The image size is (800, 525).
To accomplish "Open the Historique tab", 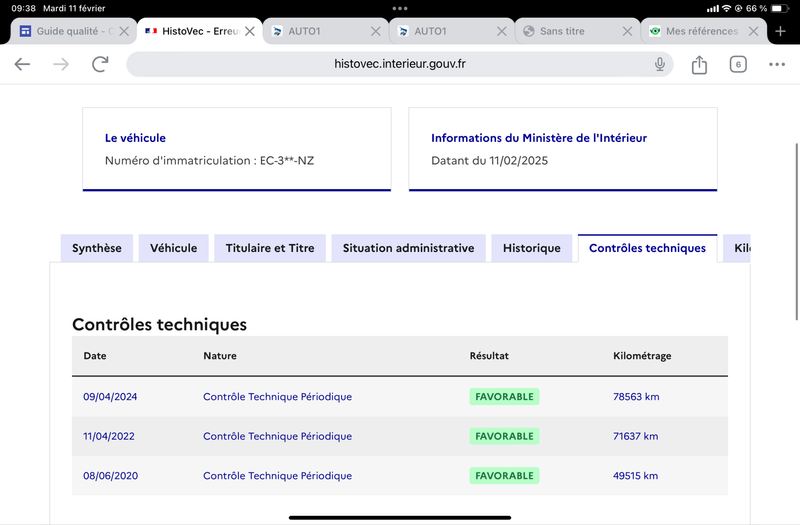I will 532,248.
